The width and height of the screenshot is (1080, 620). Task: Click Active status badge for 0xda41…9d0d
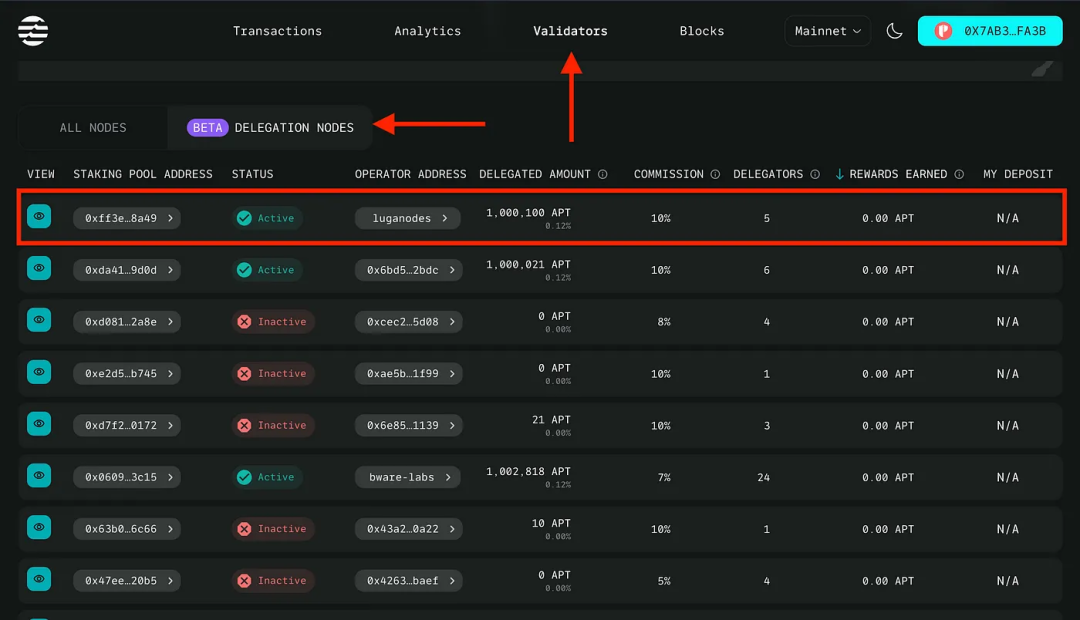(x=267, y=270)
